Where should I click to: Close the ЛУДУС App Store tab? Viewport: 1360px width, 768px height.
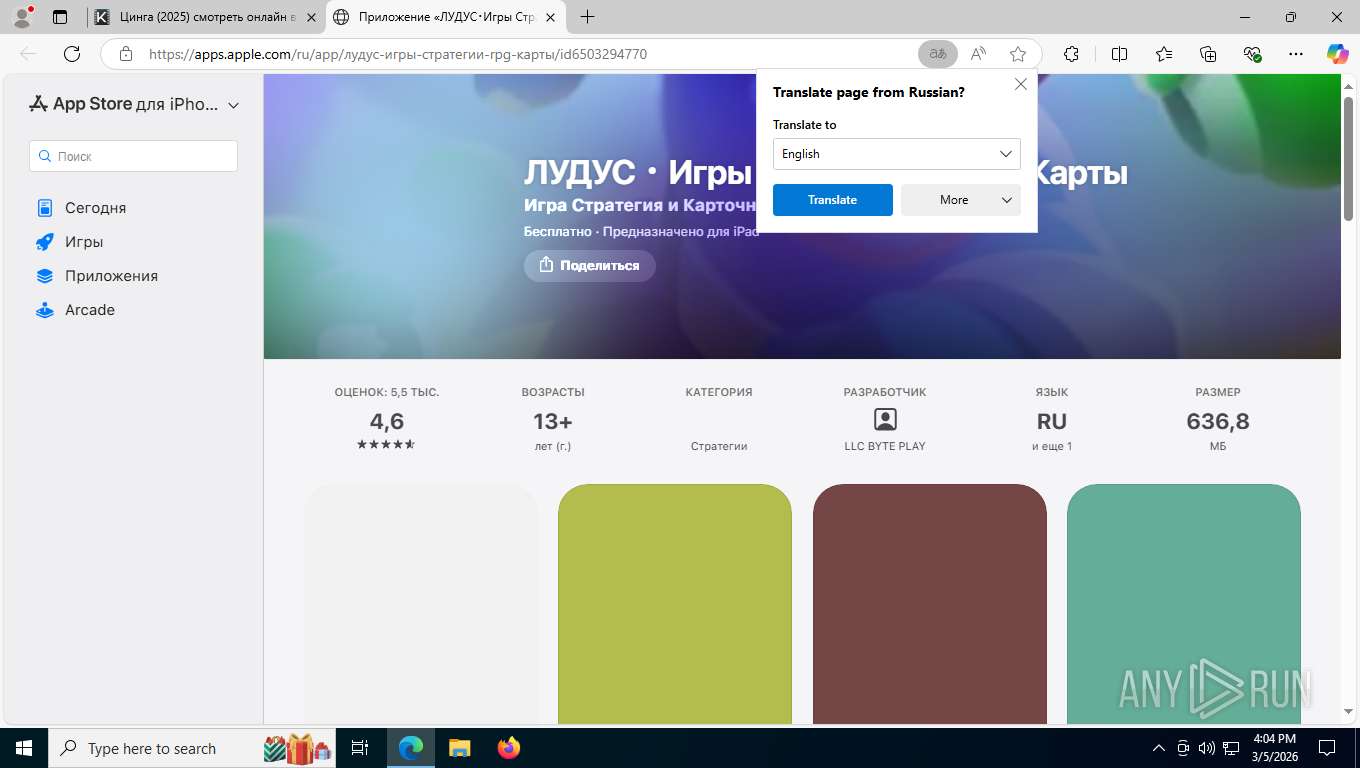[x=549, y=17]
